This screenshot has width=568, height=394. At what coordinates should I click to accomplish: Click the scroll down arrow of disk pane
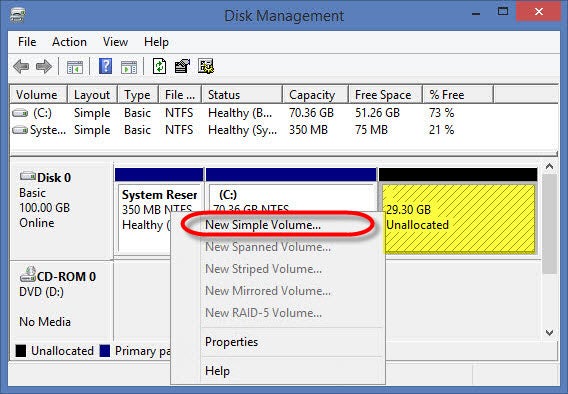pos(550,332)
